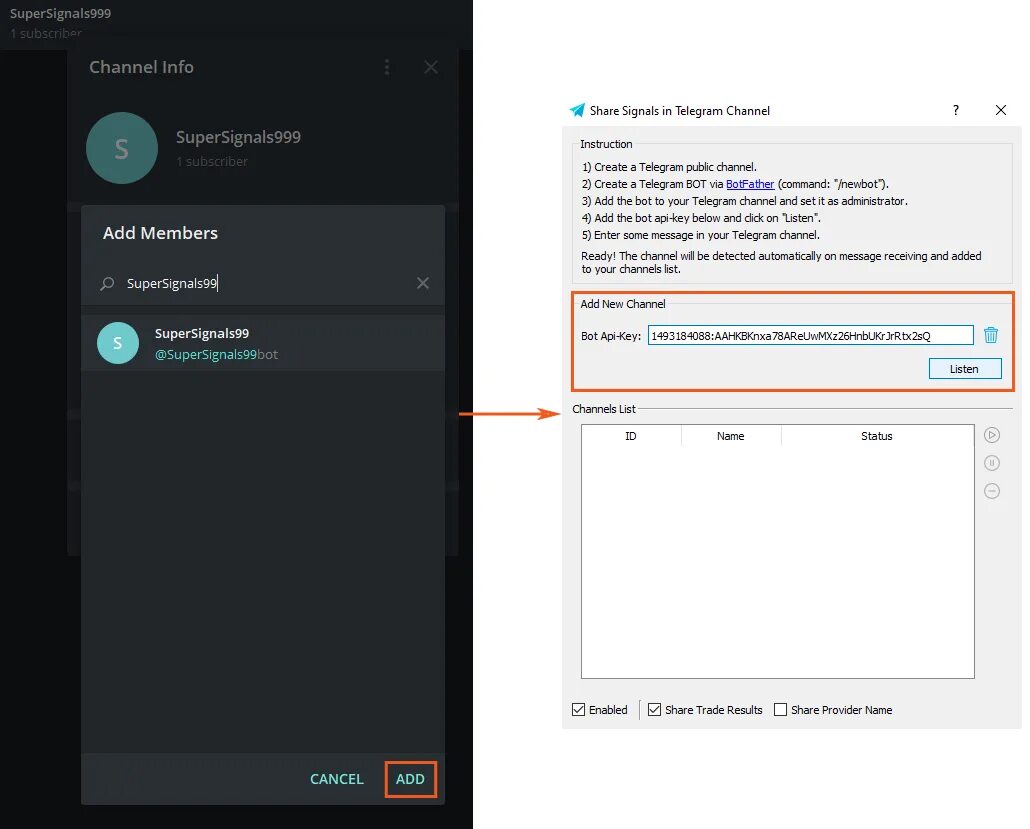Click the SuperSignals99 bot avatar in results
This screenshot has height=829, width=1030.
coord(118,343)
